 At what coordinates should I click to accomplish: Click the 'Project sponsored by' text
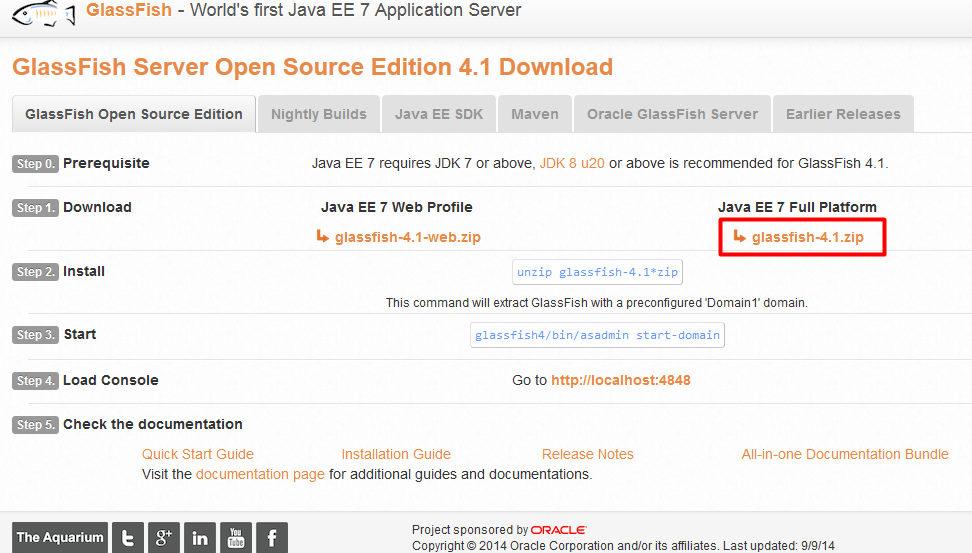pos(470,530)
